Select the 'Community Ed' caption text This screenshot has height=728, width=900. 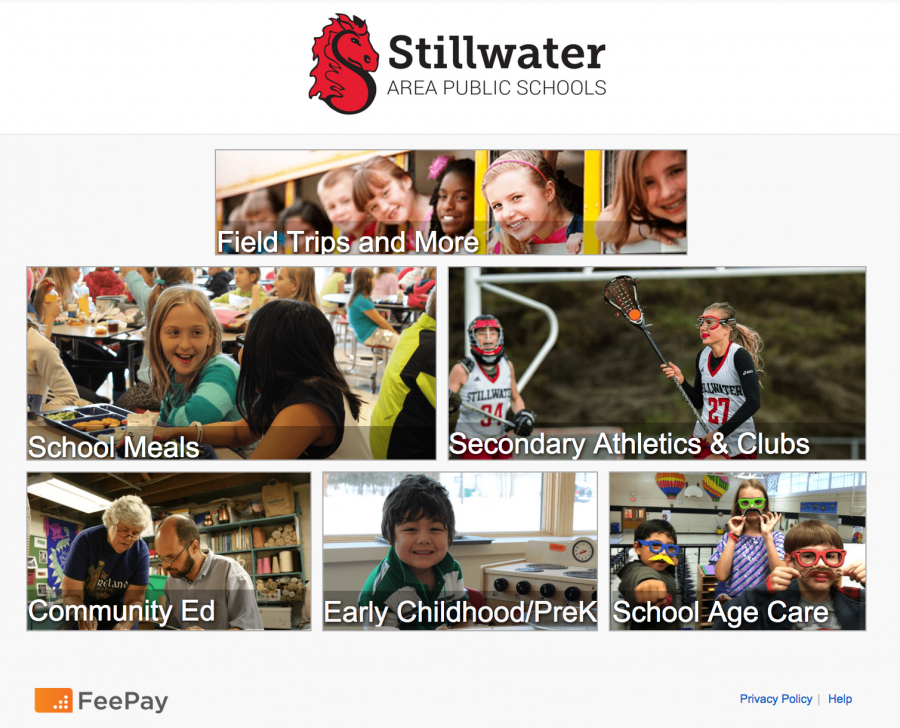pos(122,611)
